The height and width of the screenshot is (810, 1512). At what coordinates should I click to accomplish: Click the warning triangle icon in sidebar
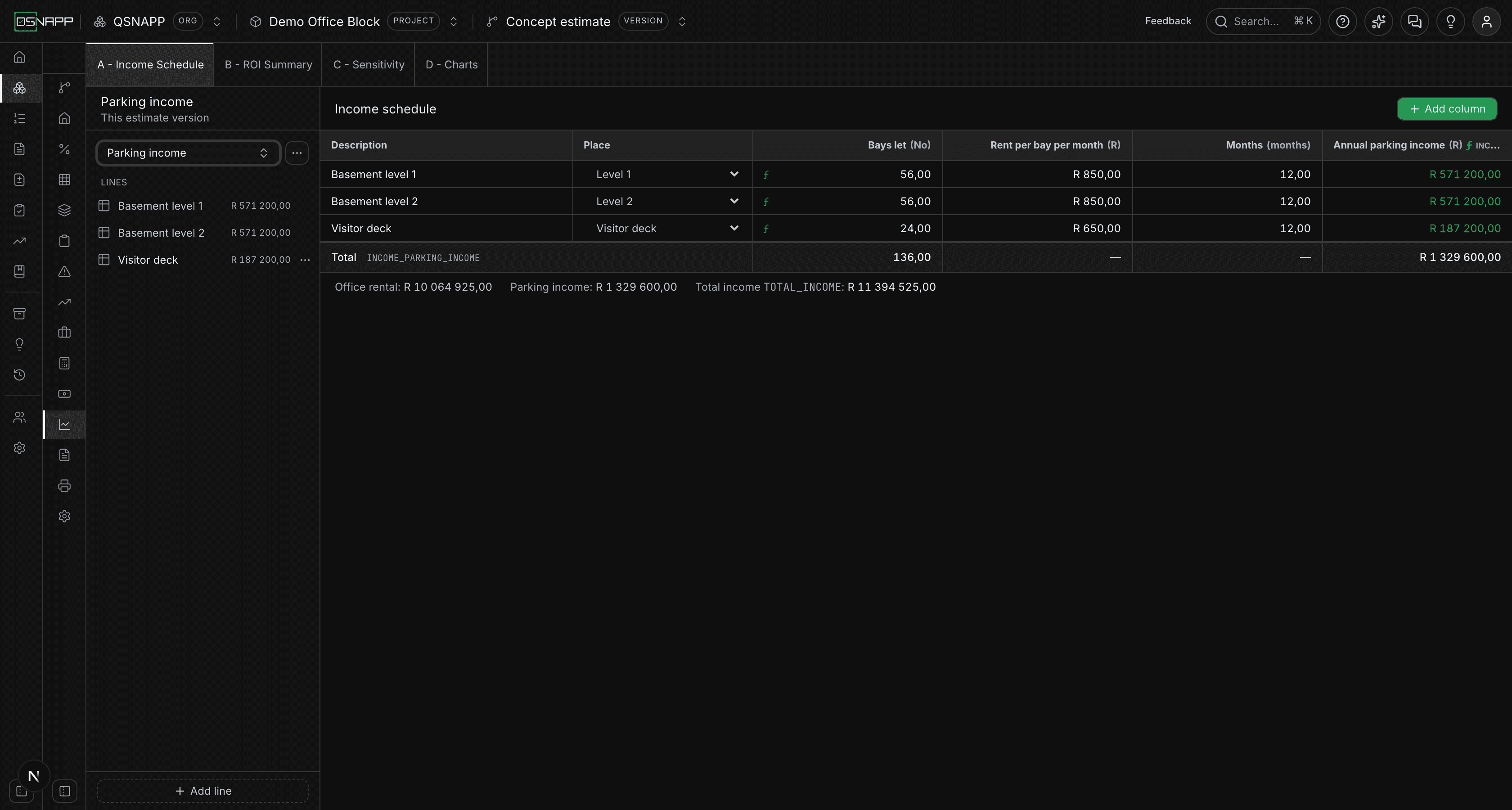(x=64, y=271)
